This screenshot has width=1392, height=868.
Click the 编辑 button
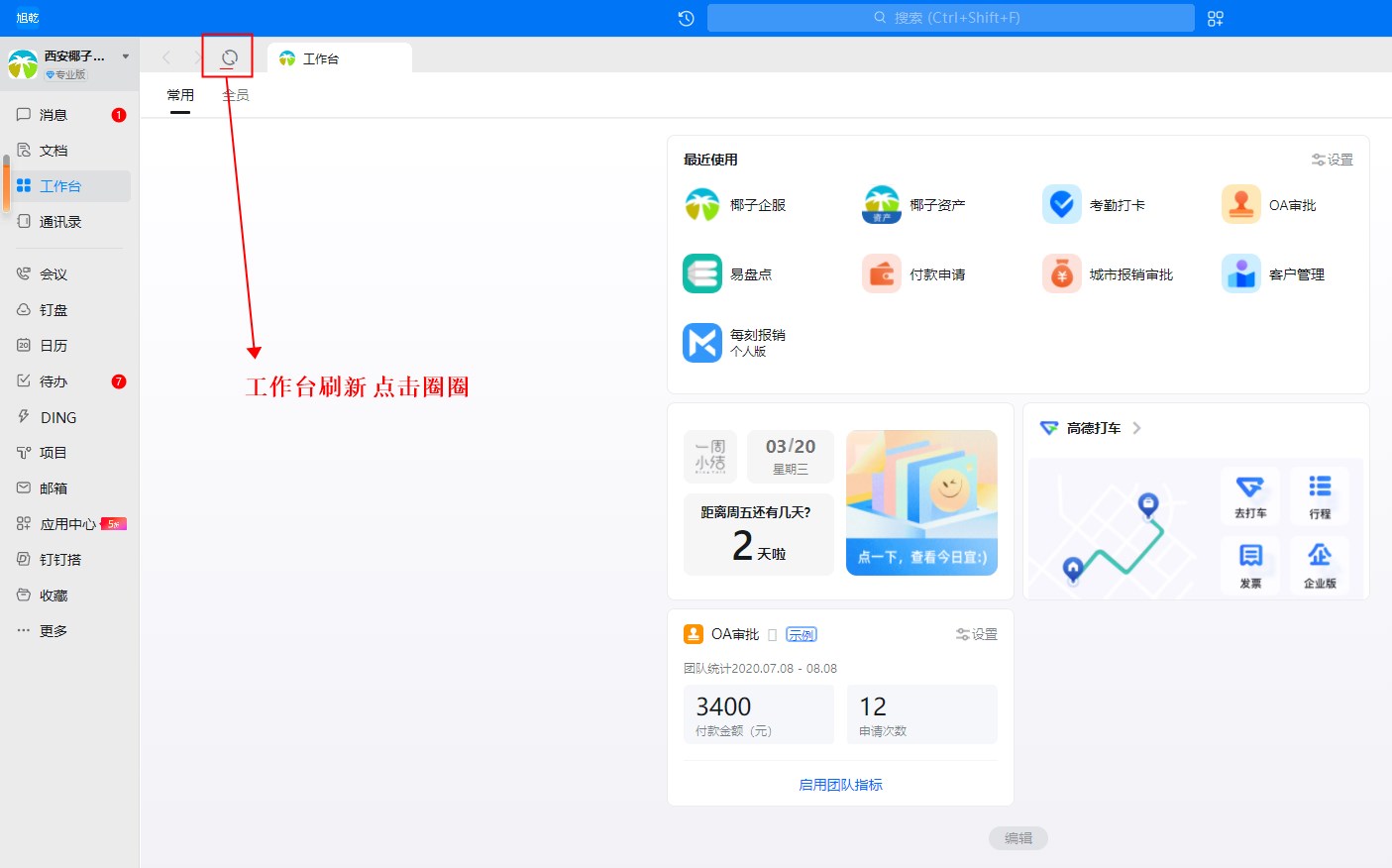(x=1018, y=838)
